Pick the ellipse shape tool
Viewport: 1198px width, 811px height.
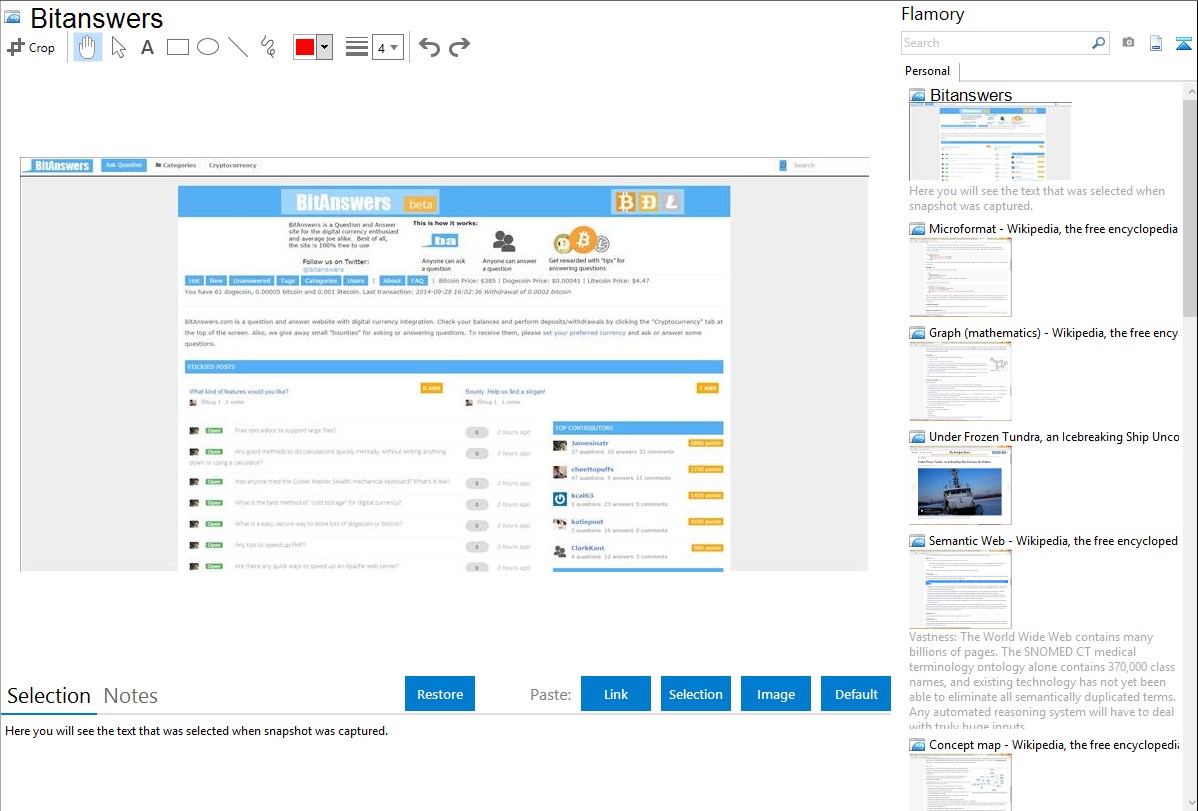tap(208, 47)
